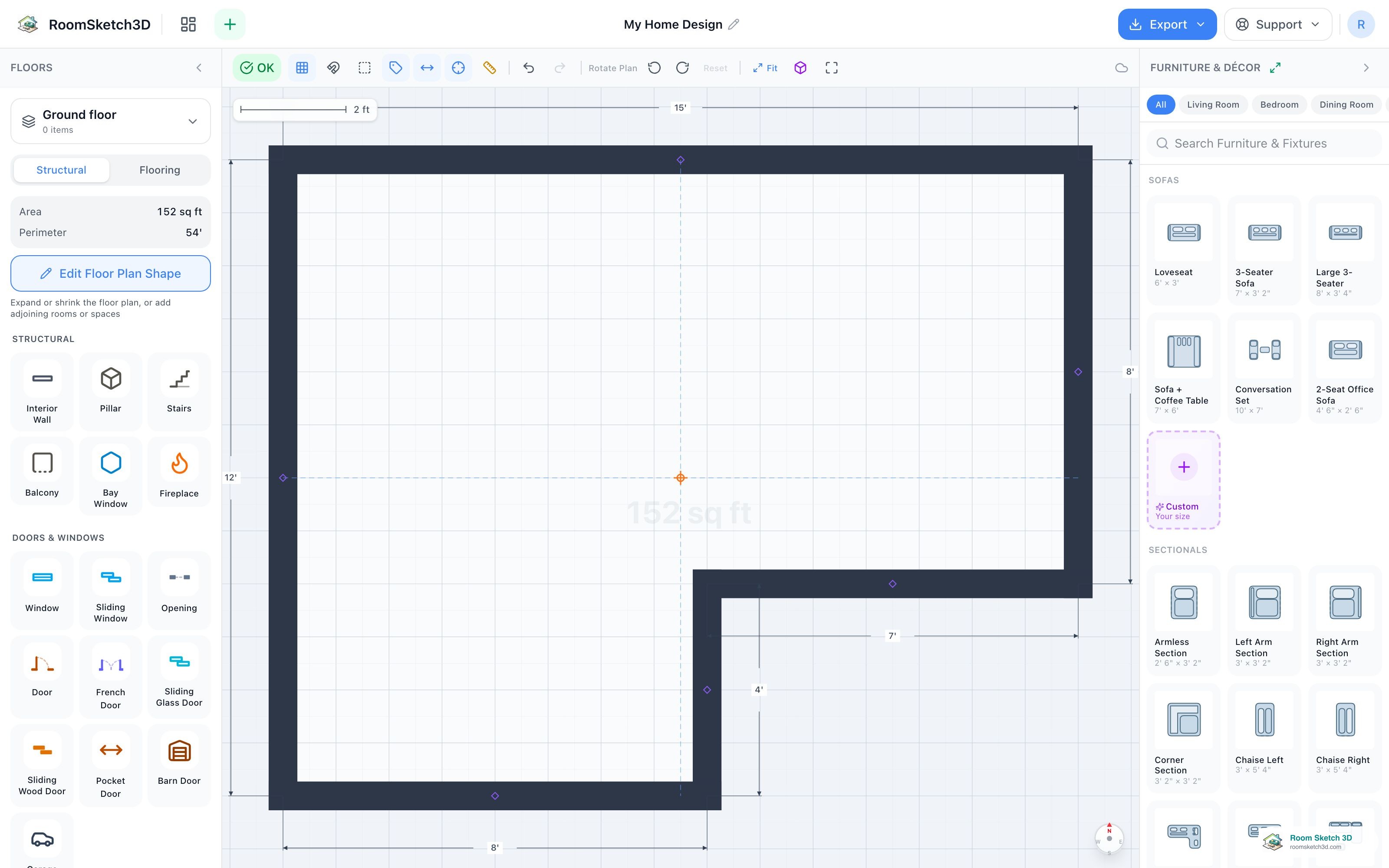Switch to 3D view cube icon

[x=800, y=68]
